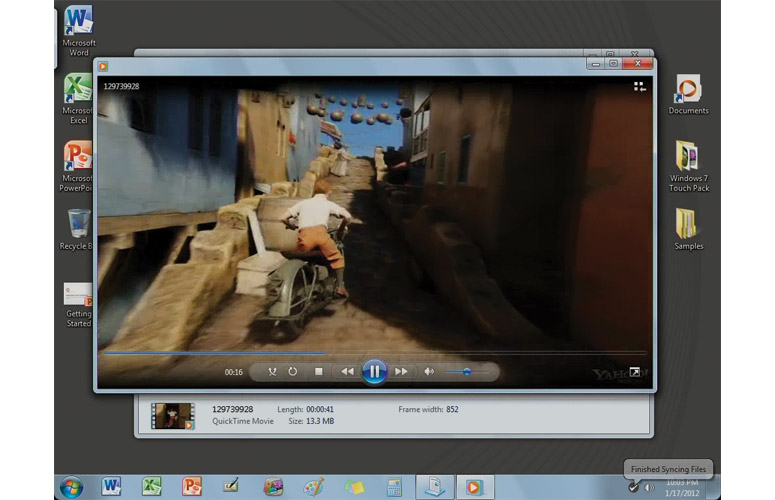The width and height of the screenshot is (775, 500).
Task: Click the 00:16 elapsed time display
Action: point(234,372)
